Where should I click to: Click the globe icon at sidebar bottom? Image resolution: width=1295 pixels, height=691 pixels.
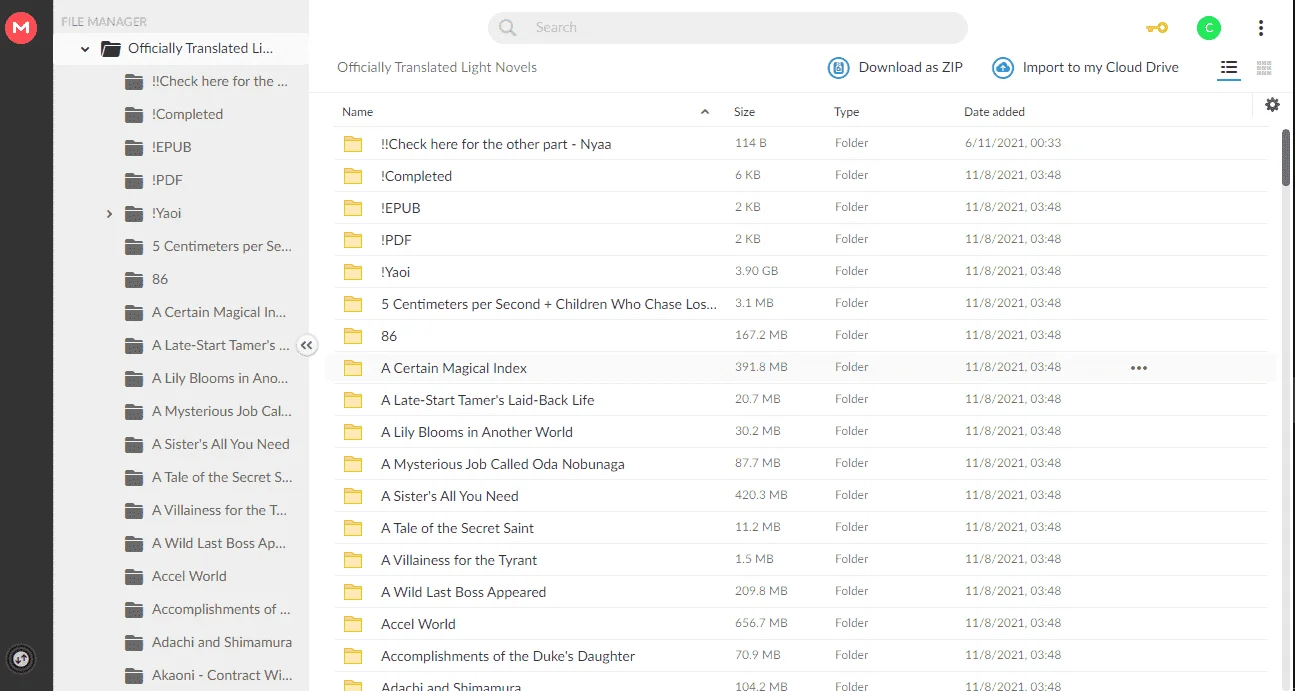click(x=21, y=658)
